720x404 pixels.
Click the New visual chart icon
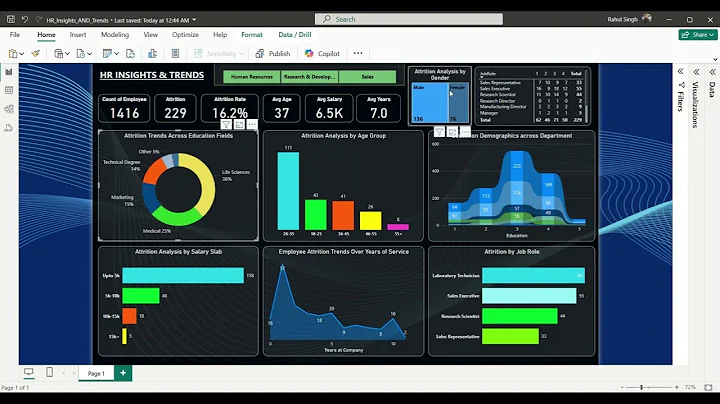coord(152,54)
